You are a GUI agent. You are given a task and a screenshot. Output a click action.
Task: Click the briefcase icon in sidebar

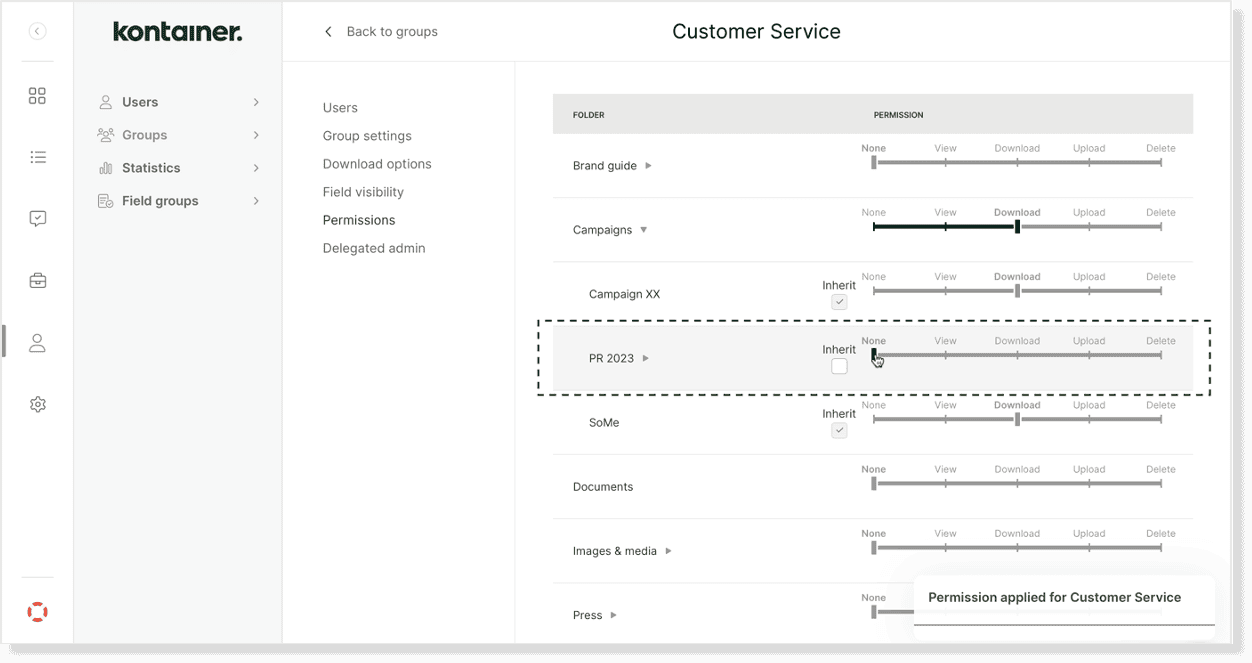37,281
